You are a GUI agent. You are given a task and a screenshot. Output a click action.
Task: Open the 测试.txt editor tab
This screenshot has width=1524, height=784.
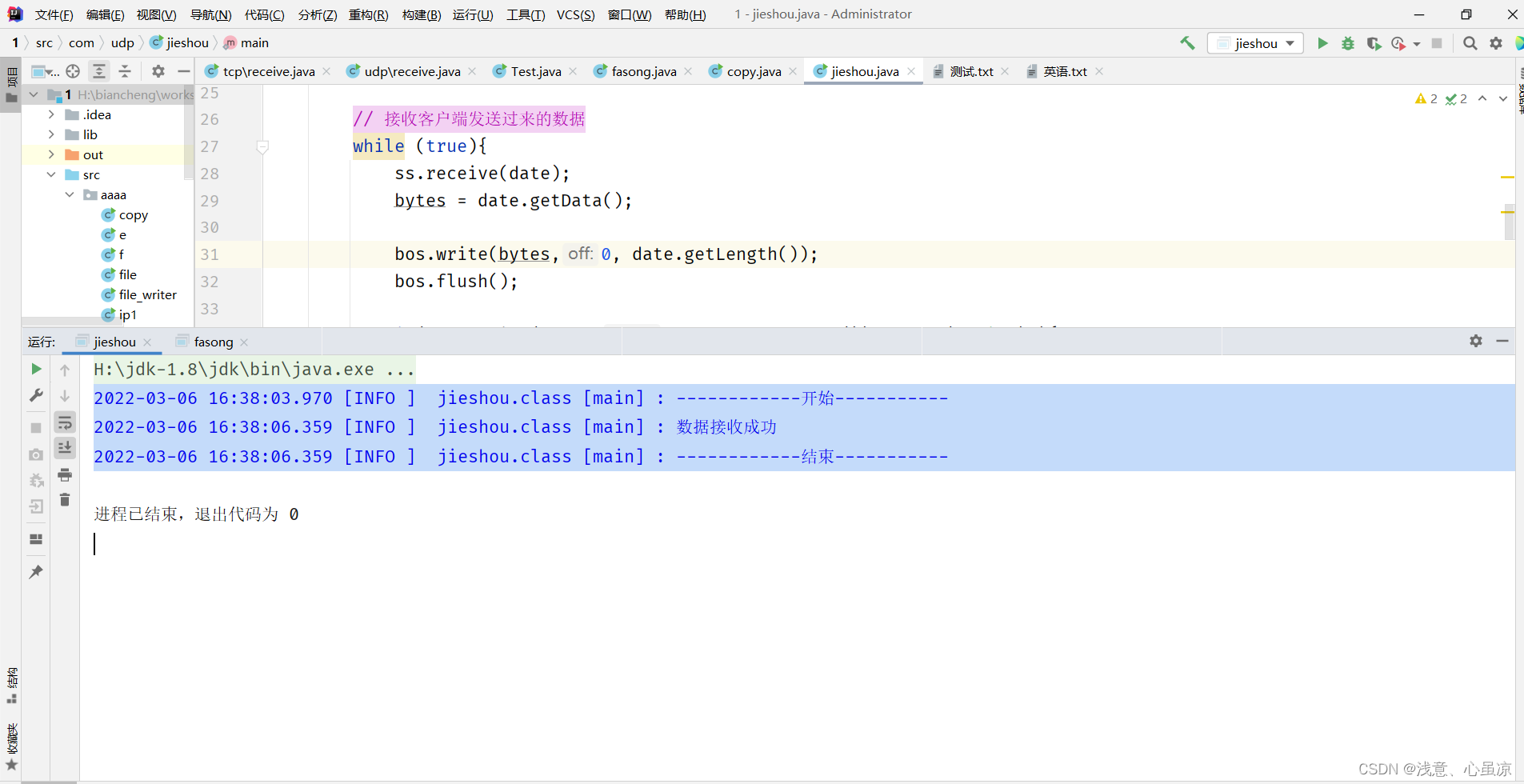971,71
